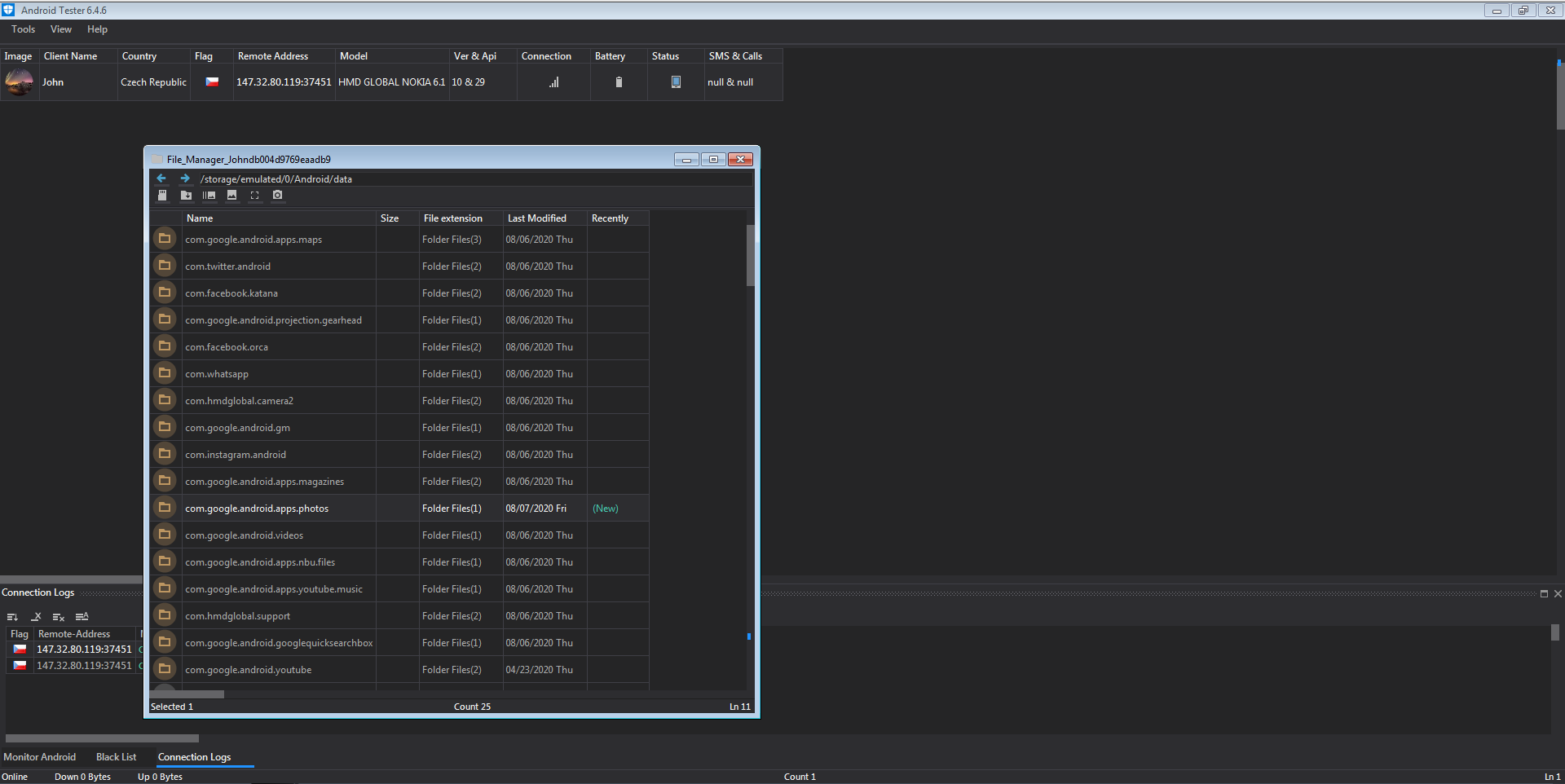Click John's phone status icon
This screenshot has height=784, width=1565.
676,82
